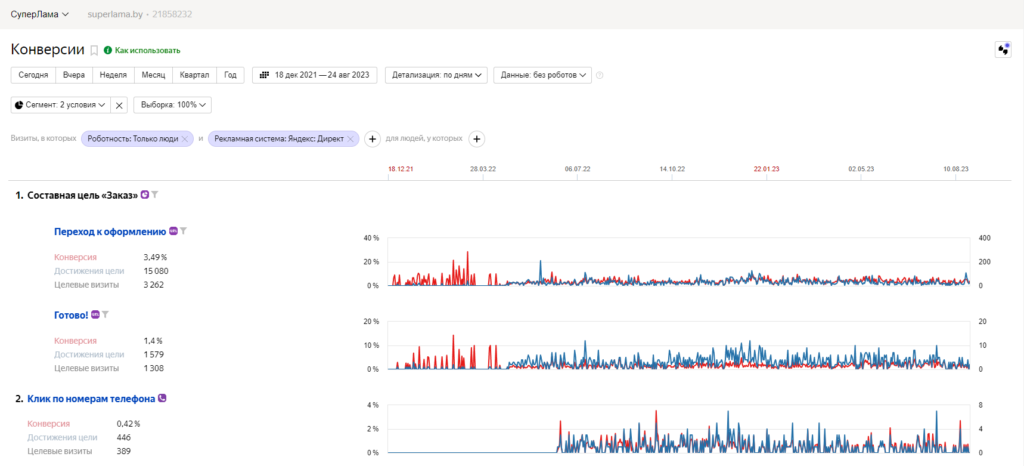Open the Как использовать help link
This screenshot has height=466, width=1024.
click(148, 50)
